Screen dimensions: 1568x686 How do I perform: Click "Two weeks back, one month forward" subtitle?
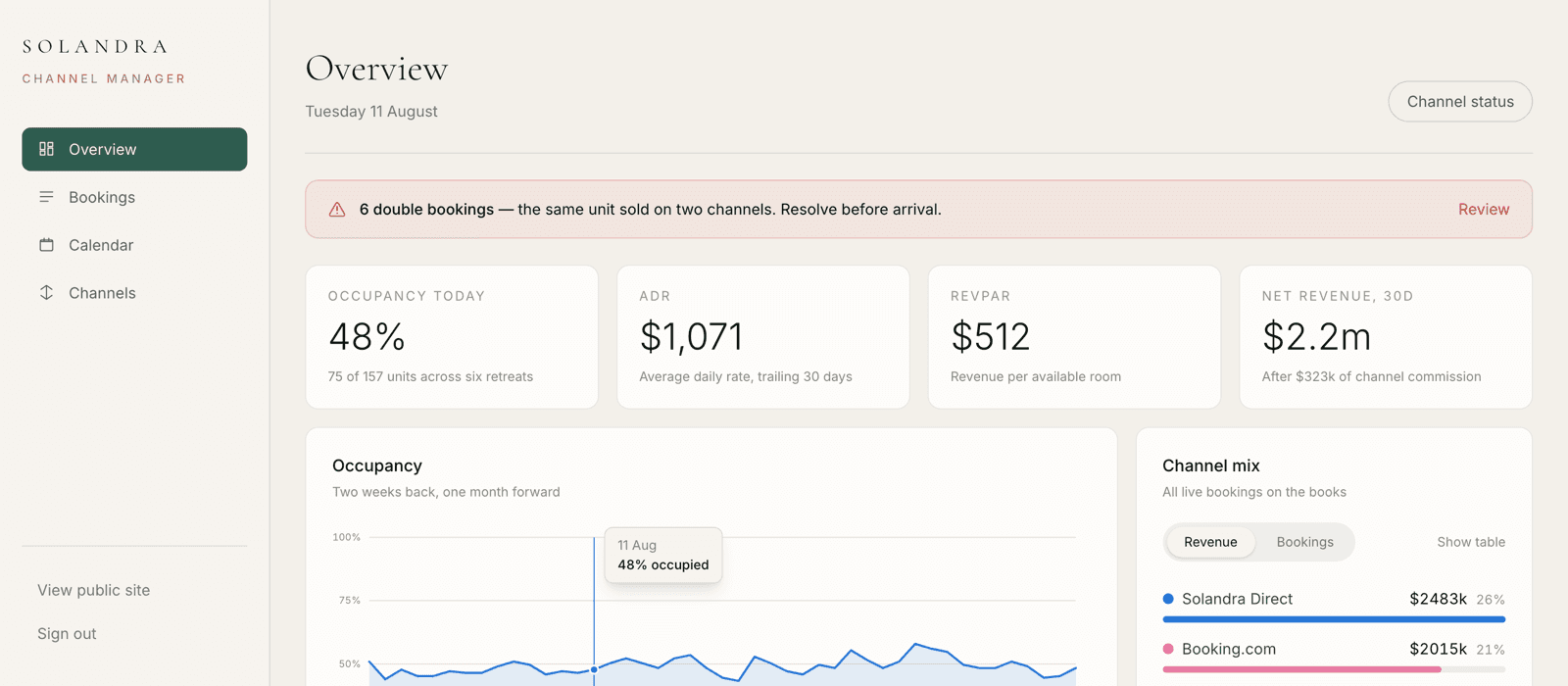pyautogui.click(x=446, y=492)
